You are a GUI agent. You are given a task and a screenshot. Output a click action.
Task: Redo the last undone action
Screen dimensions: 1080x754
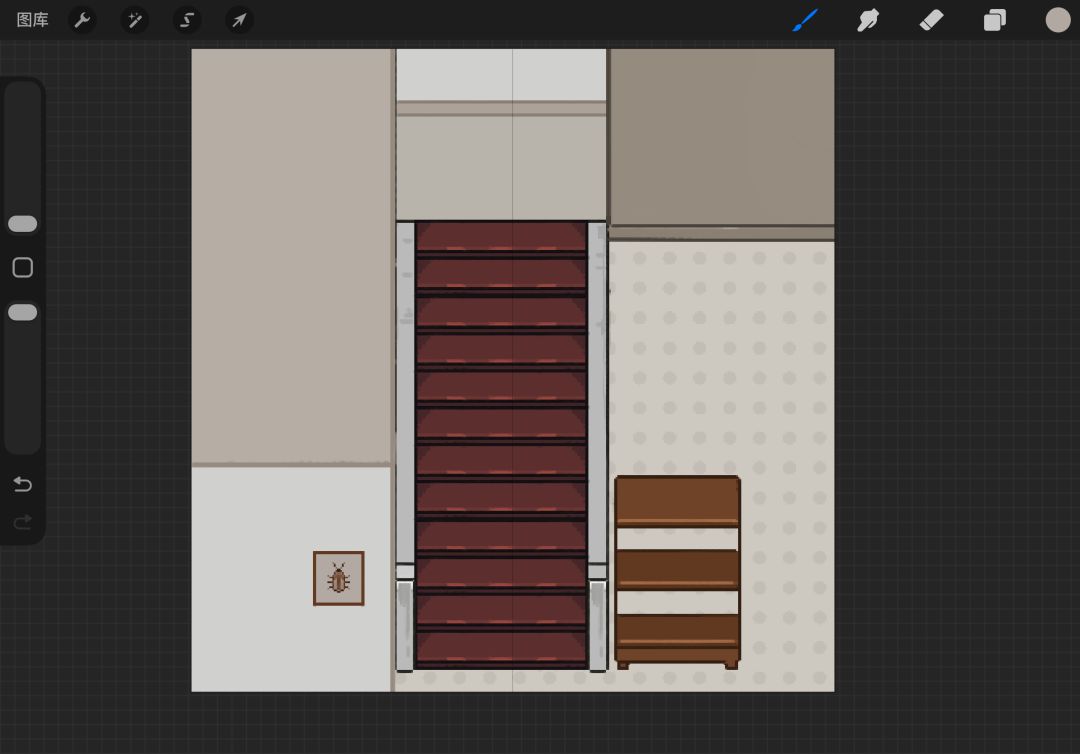click(23, 522)
